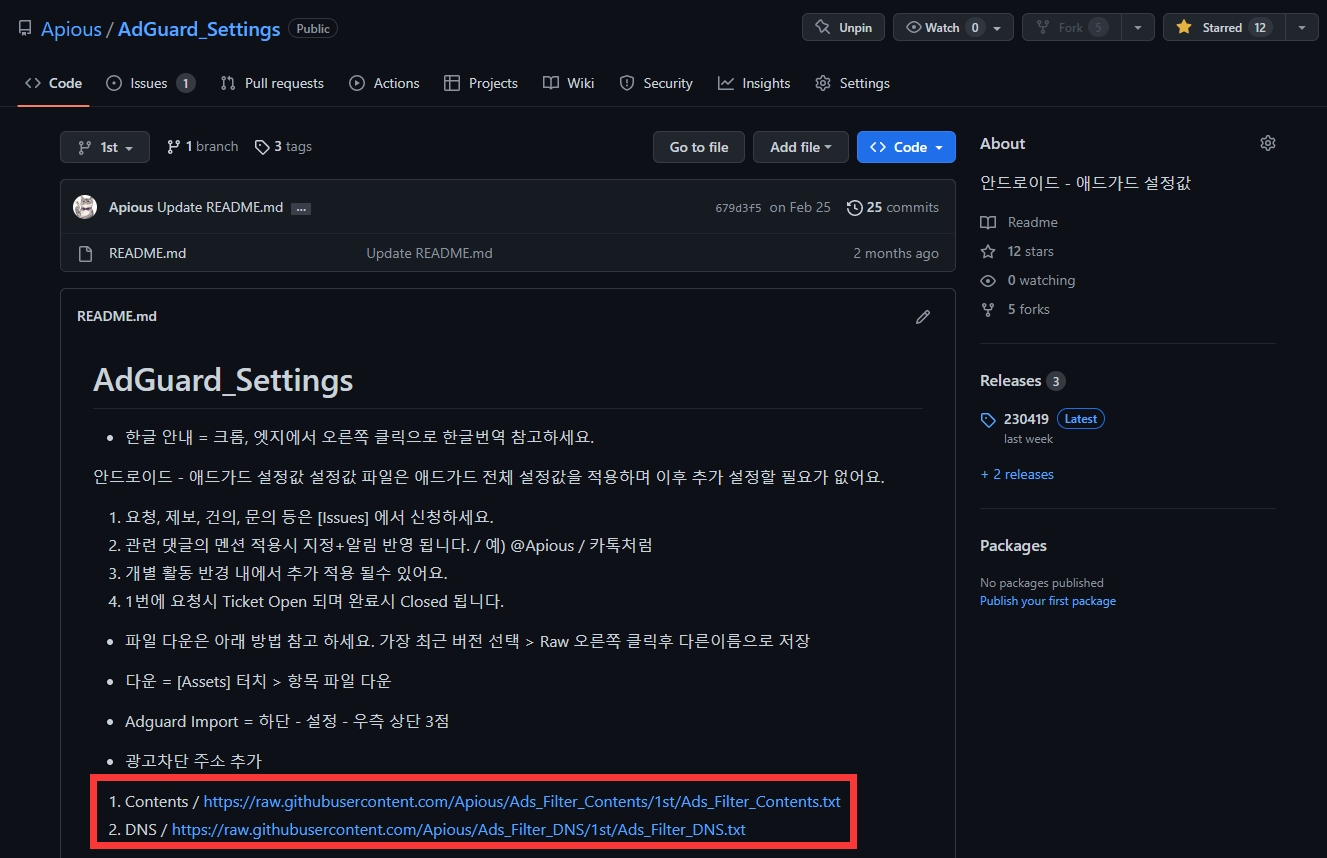This screenshot has height=858, width=1327.
Task: Open the Wiki tab
Action: [569, 83]
